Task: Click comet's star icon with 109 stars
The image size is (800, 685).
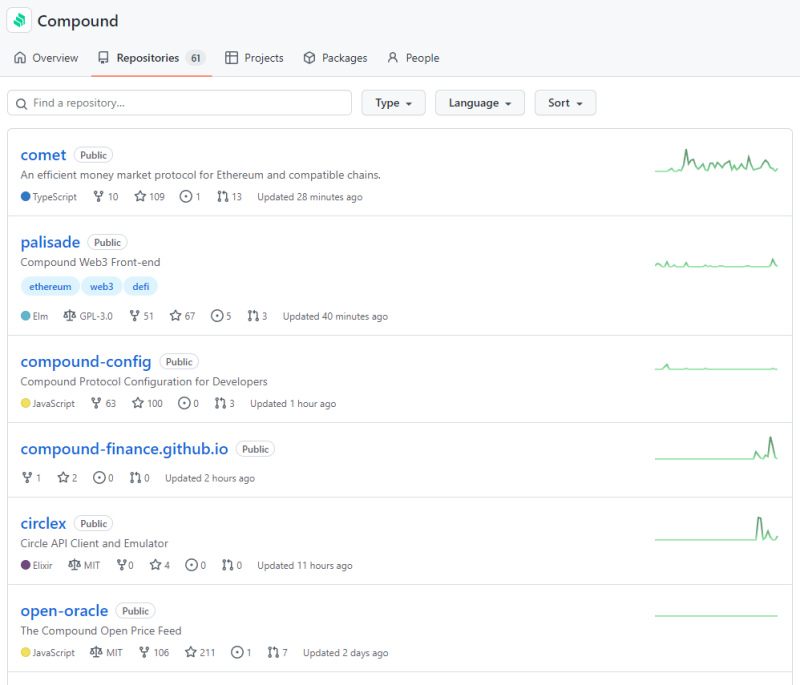Action: (x=140, y=196)
